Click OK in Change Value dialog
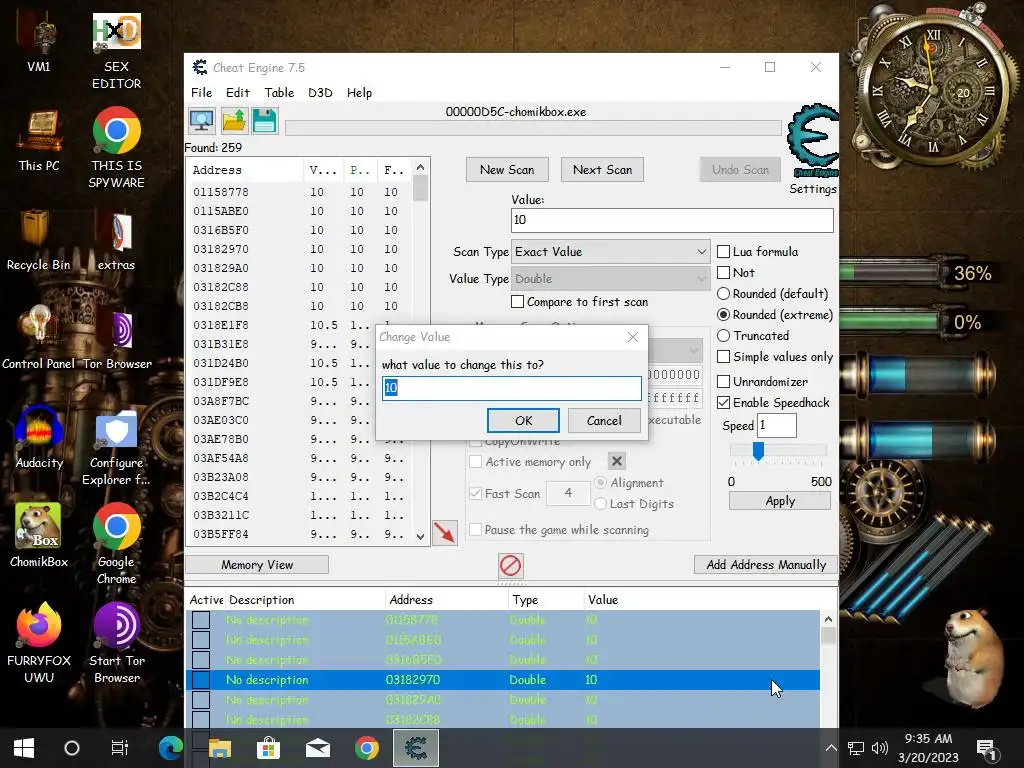The height and width of the screenshot is (768, 1024). click(523, 421)
